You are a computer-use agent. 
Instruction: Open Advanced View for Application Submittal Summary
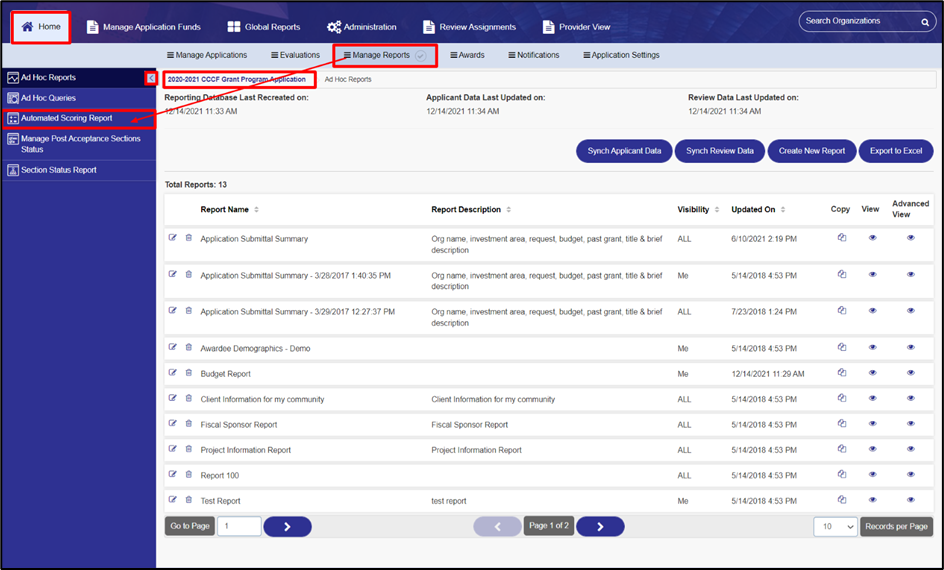click(x=911, y=238)
